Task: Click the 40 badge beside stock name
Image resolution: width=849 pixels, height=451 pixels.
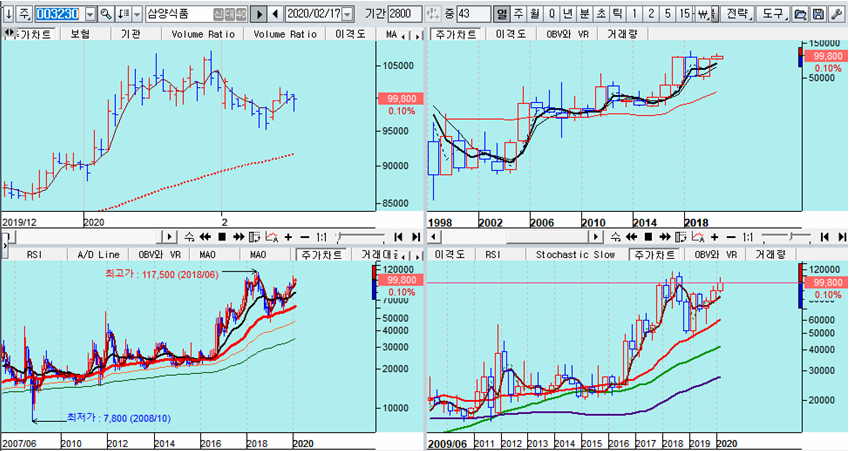Action: click(240, 14)
